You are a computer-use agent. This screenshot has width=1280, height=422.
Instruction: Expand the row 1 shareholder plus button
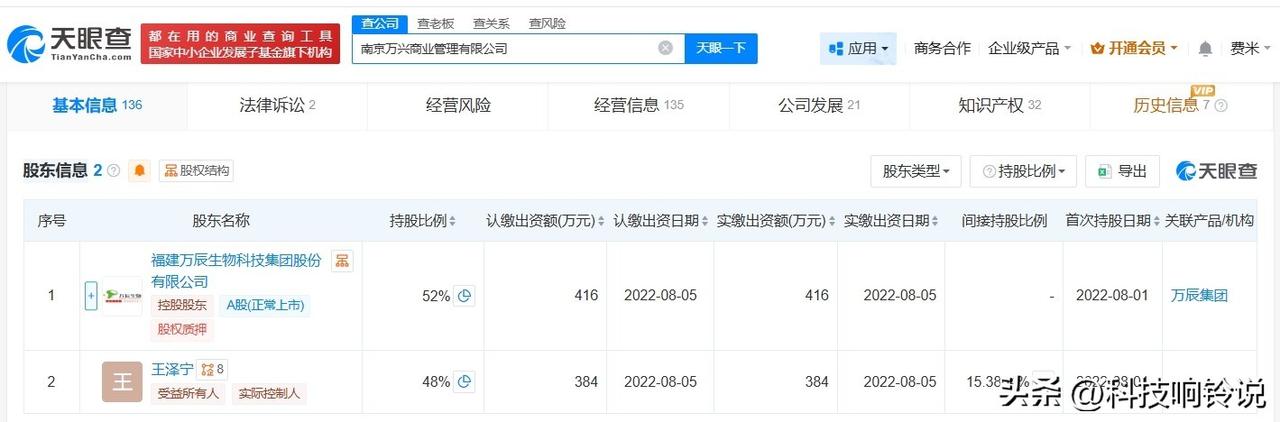point(91,296)
